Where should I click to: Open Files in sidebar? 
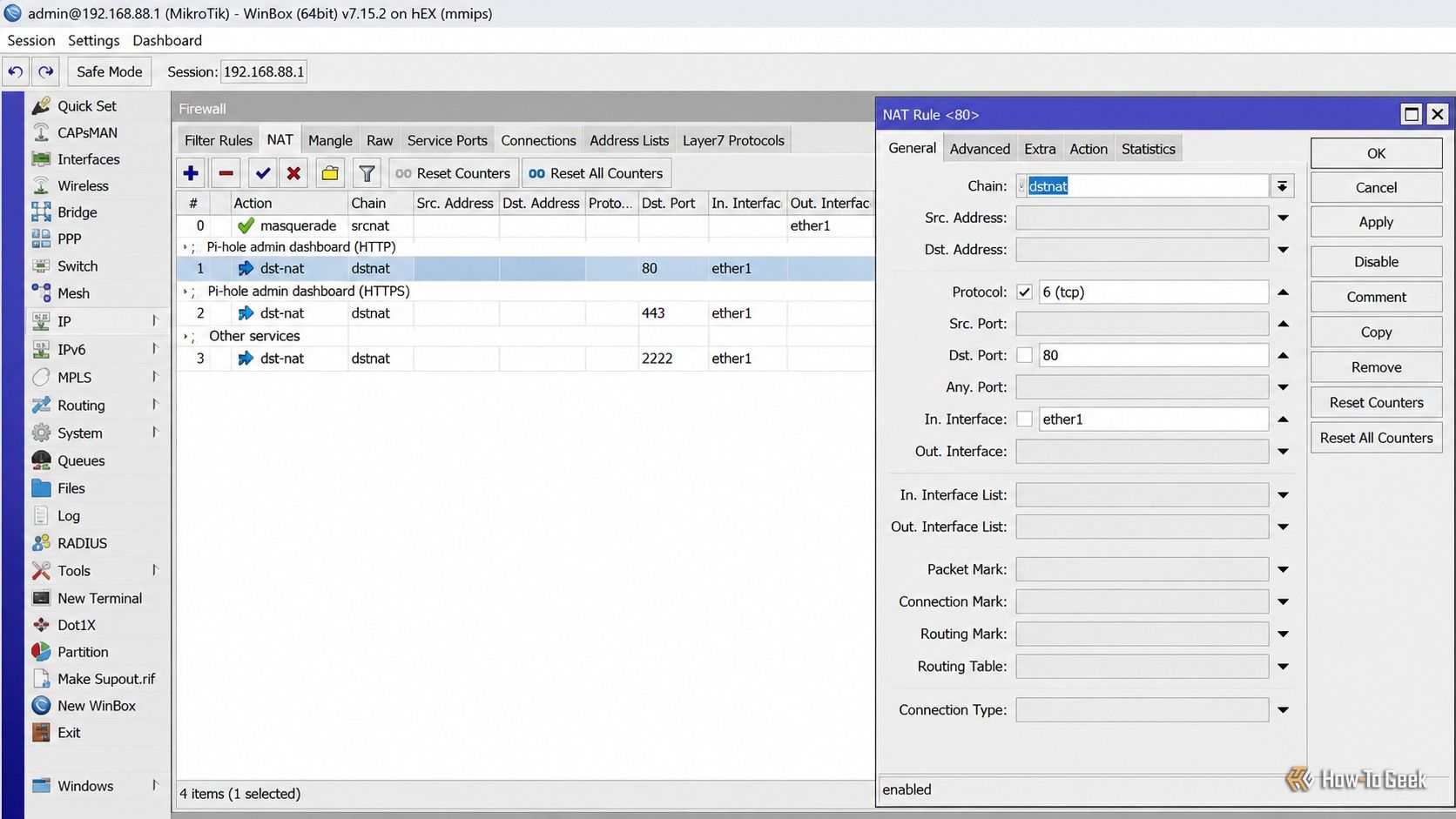(71, 488)
